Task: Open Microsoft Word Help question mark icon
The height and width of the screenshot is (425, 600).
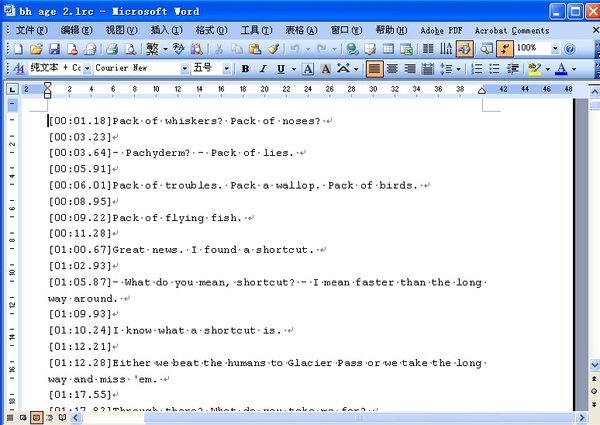Action: tap(570, 49)
